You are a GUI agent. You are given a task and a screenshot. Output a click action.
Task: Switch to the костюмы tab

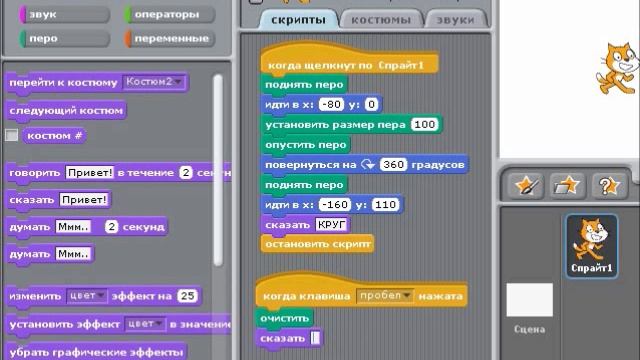[x=381, y=20]
